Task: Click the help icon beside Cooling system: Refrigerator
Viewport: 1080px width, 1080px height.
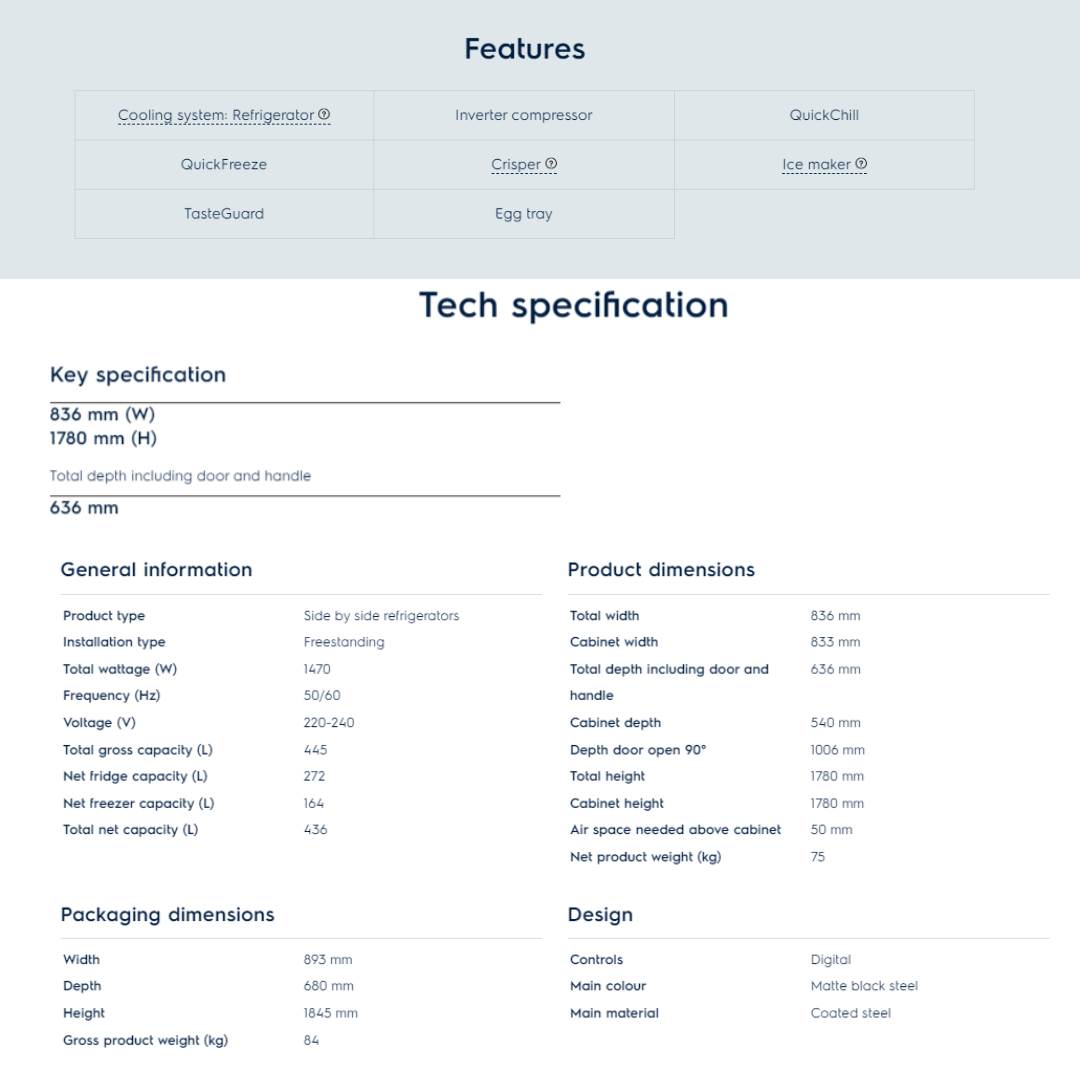Action: 324,115
